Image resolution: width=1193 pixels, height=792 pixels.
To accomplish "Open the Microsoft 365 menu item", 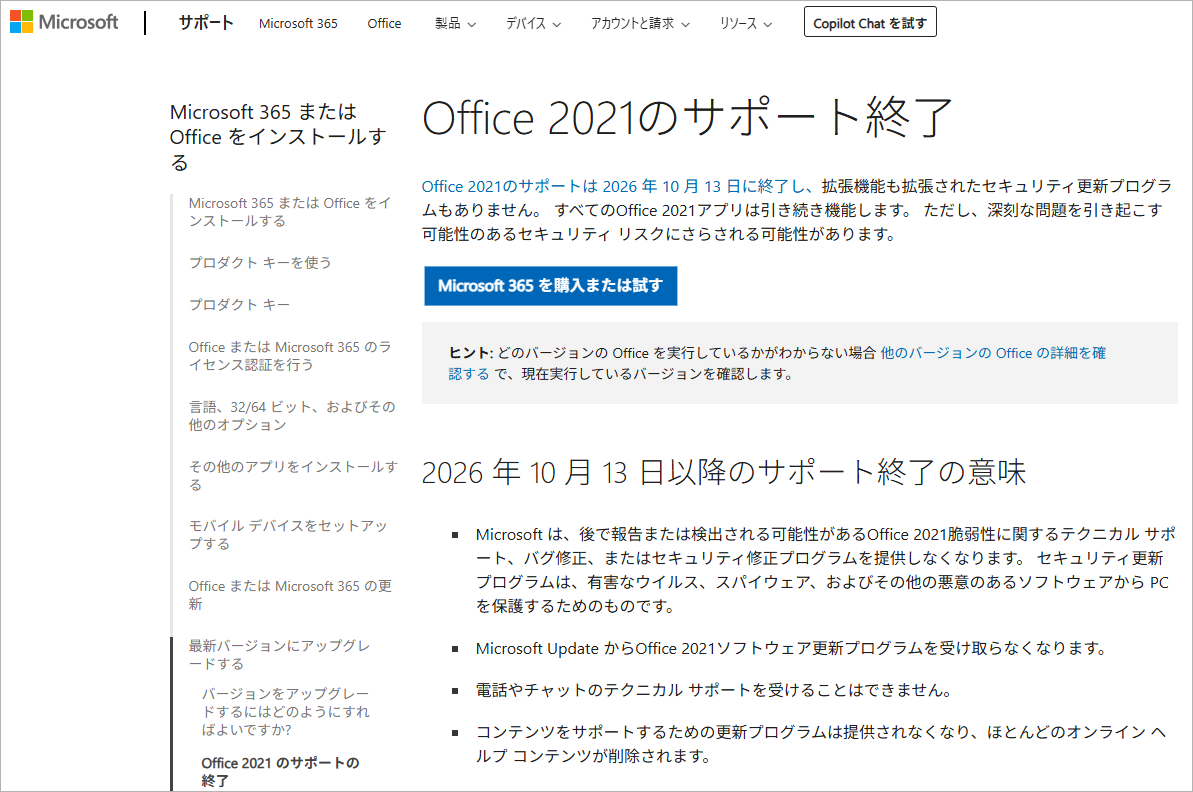I will pyautogui.click(x=298, y=23).
